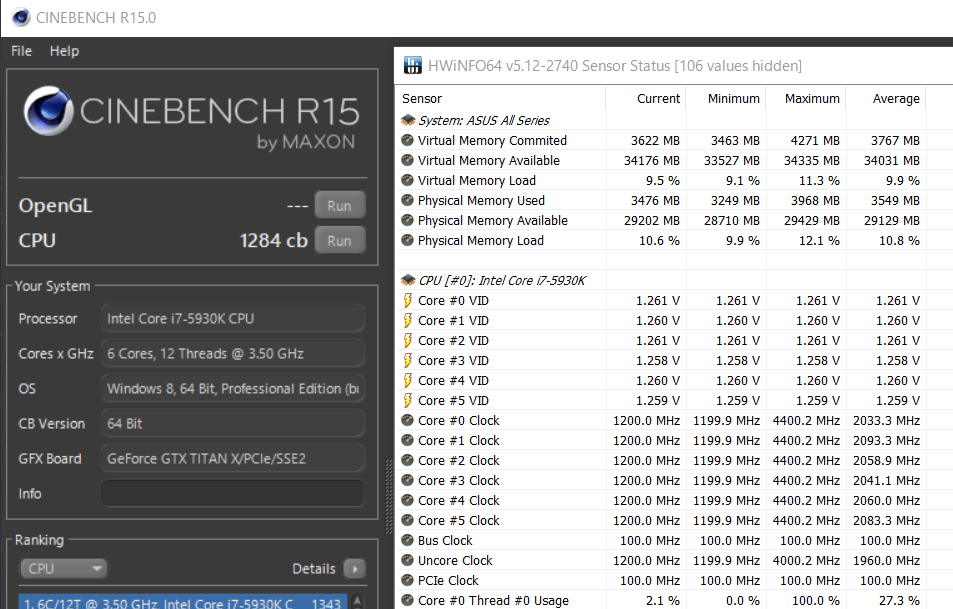Select the Uncore Clock row label
The width and height of the screenshot is (953, 609).
(x=455, y=560)
